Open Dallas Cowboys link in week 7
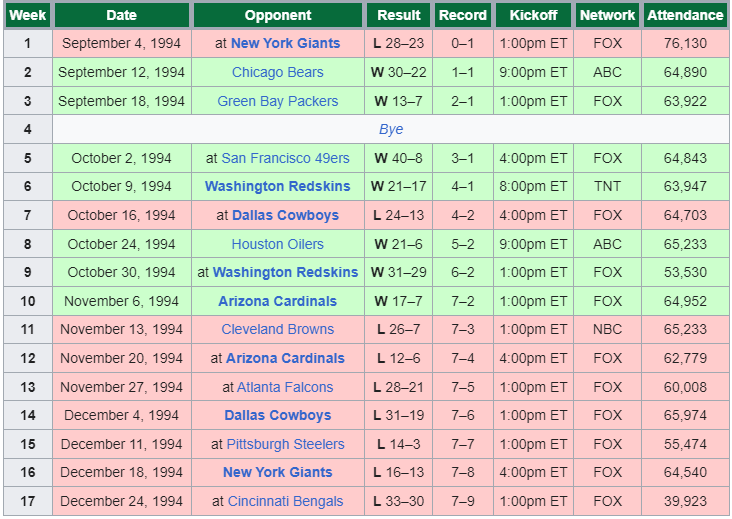 point(285,215)
